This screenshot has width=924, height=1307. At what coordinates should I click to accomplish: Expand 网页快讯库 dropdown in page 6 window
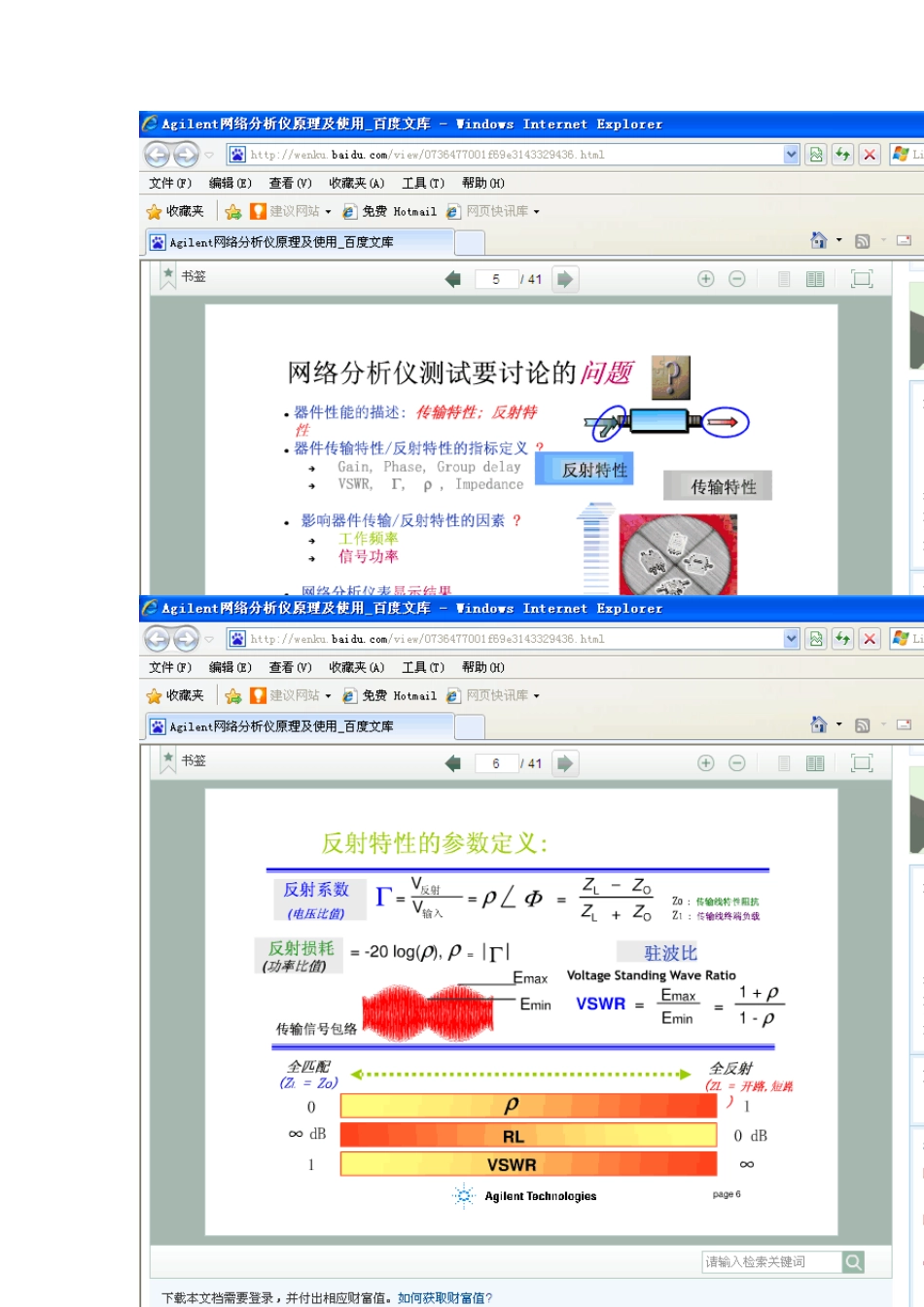tap(536, 695)
